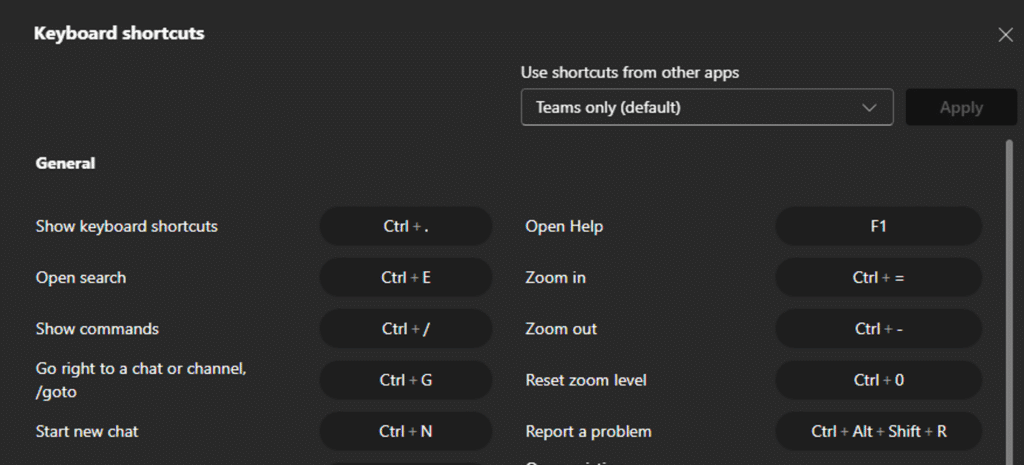The width and height of the screenshot is (1024, 465).
Task: Click the Ctrl + = shortcut box
Action: click(x=878, y=278)
